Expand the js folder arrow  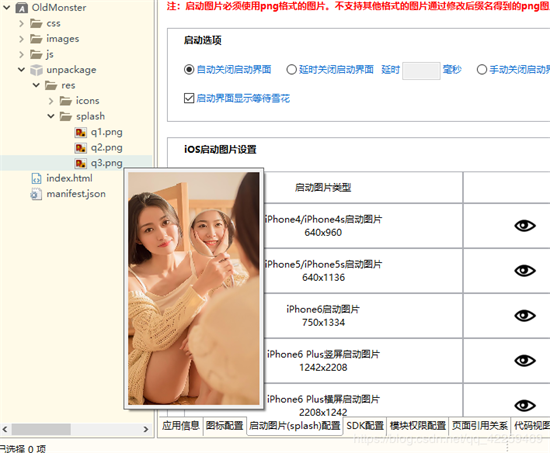click(21, 54)
